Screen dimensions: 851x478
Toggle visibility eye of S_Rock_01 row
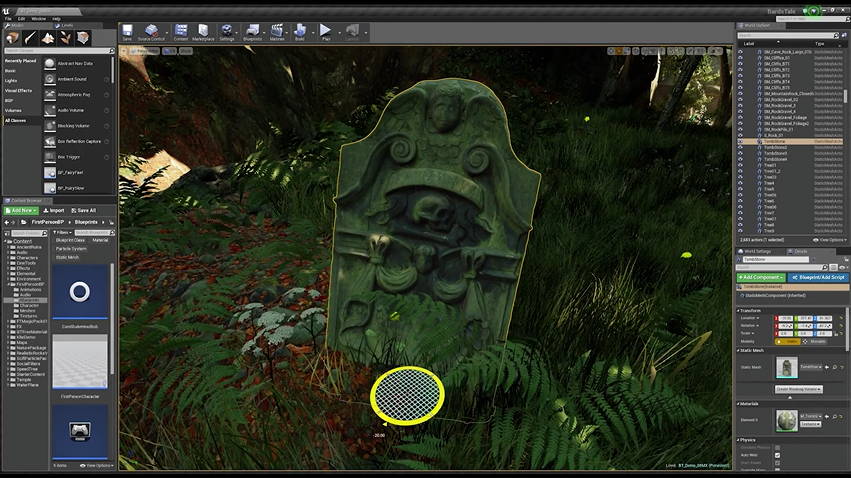tap(740, 135)
